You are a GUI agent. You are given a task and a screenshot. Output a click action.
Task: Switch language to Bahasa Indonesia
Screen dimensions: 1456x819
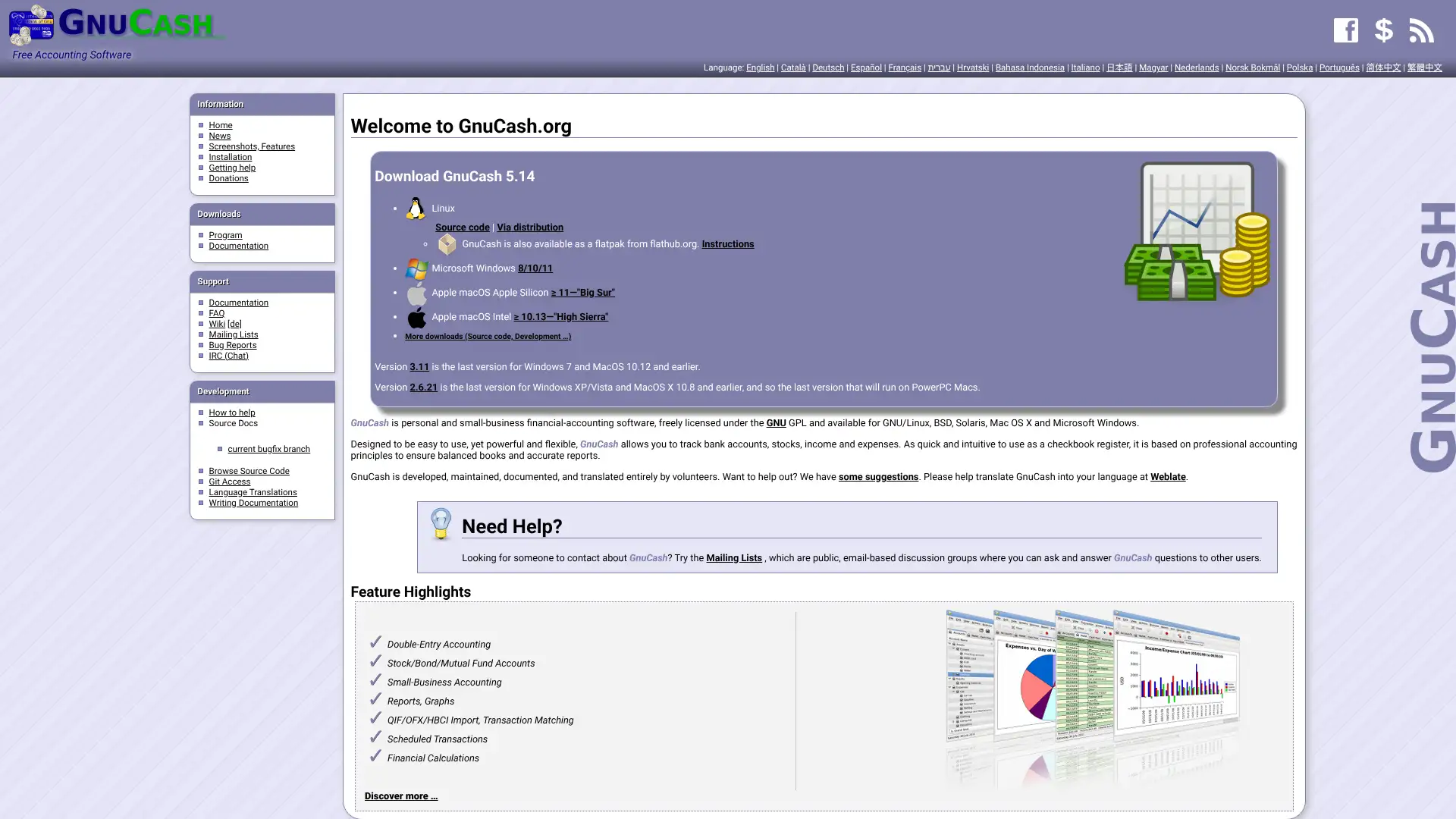[x=1029, y=68]
